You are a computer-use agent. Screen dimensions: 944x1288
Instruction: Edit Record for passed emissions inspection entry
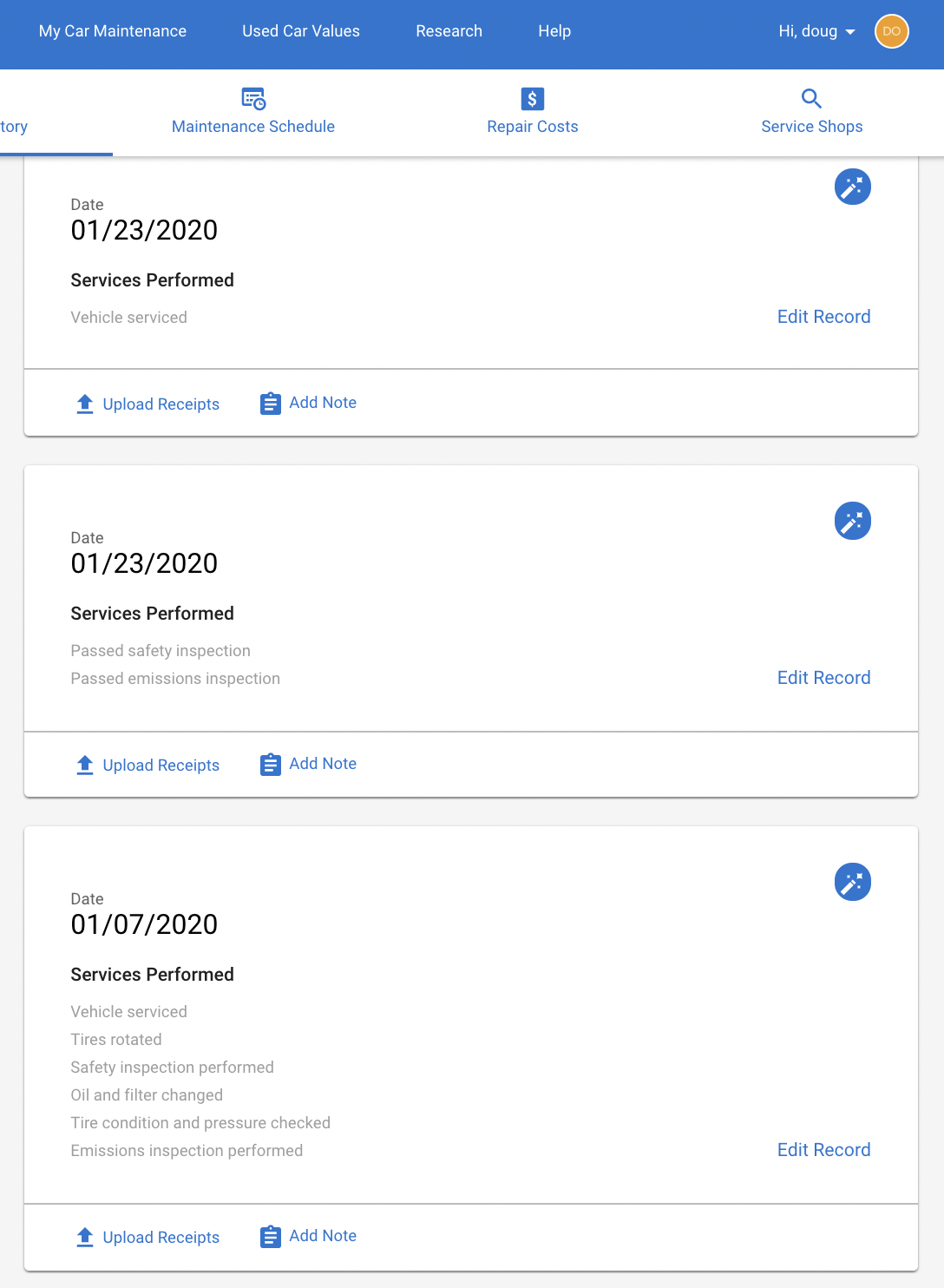click(x=823, y=678)
